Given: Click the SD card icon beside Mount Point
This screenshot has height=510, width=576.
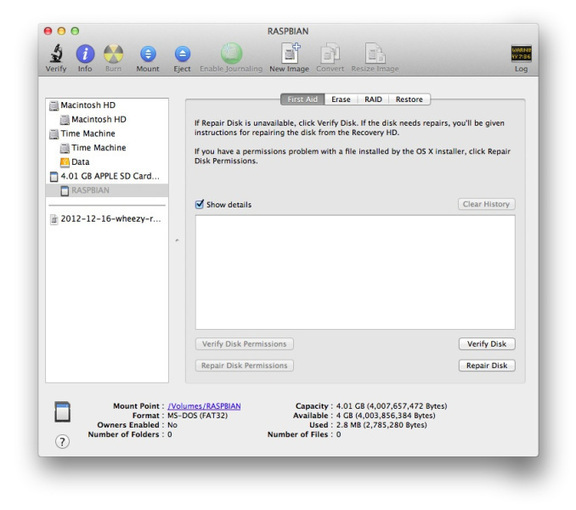Looking at the screenshot, I should pos(62,412).
